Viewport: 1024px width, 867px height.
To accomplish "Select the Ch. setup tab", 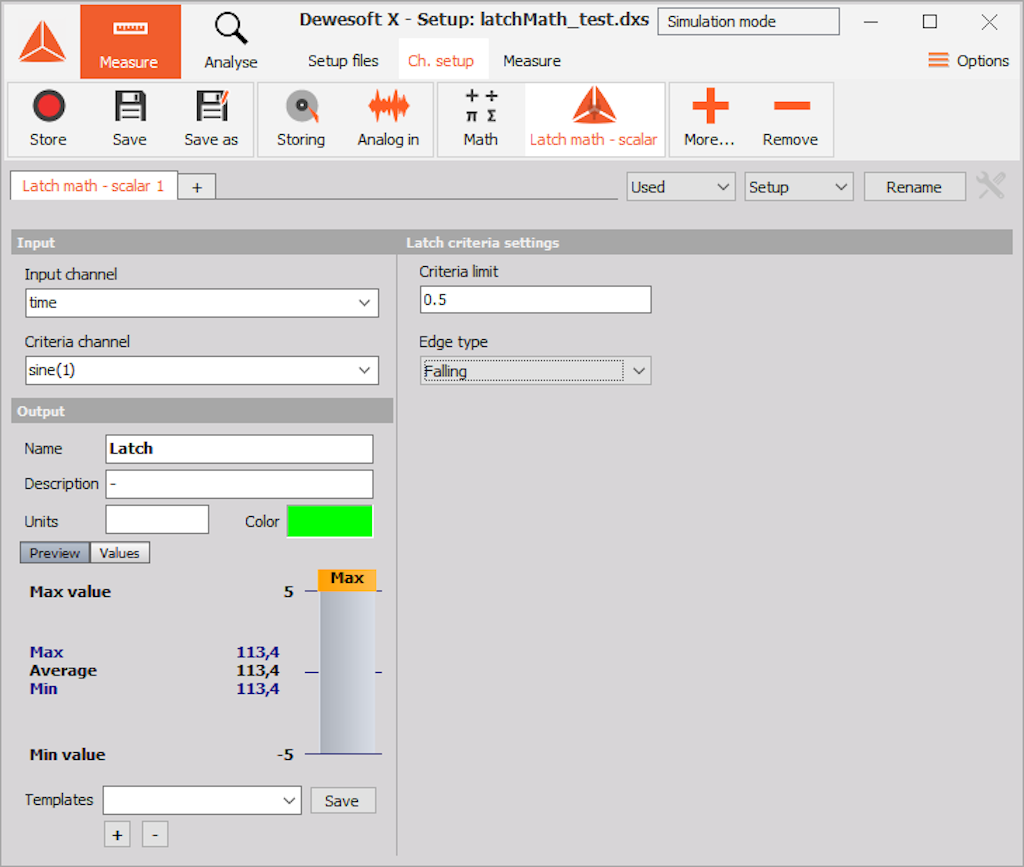I will 441,61.
